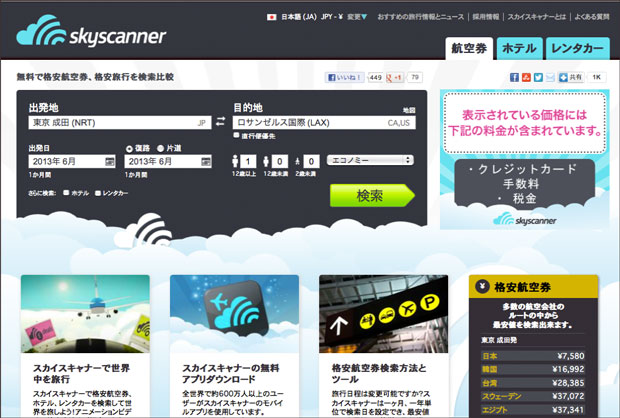Select the スウェーデン ¥37,072 price row

533,396
